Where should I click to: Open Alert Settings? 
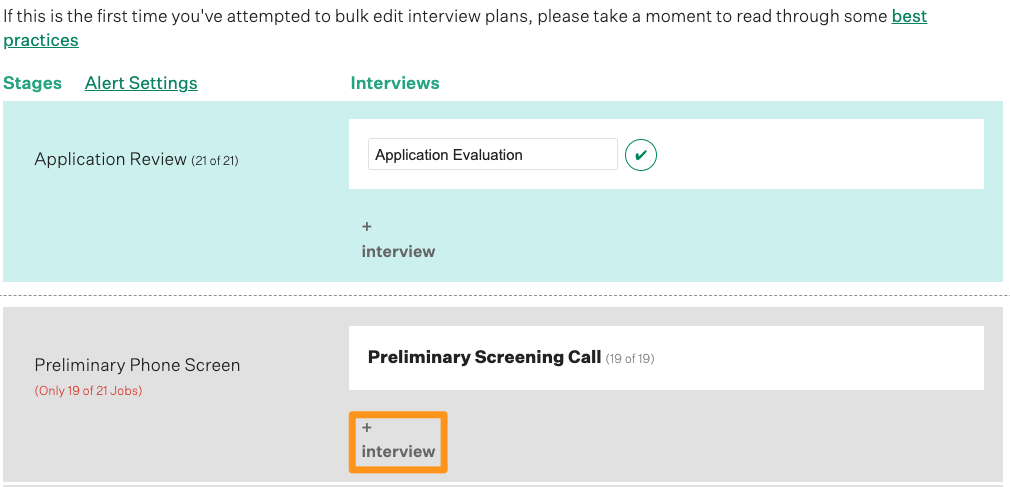tap(141, 83)
